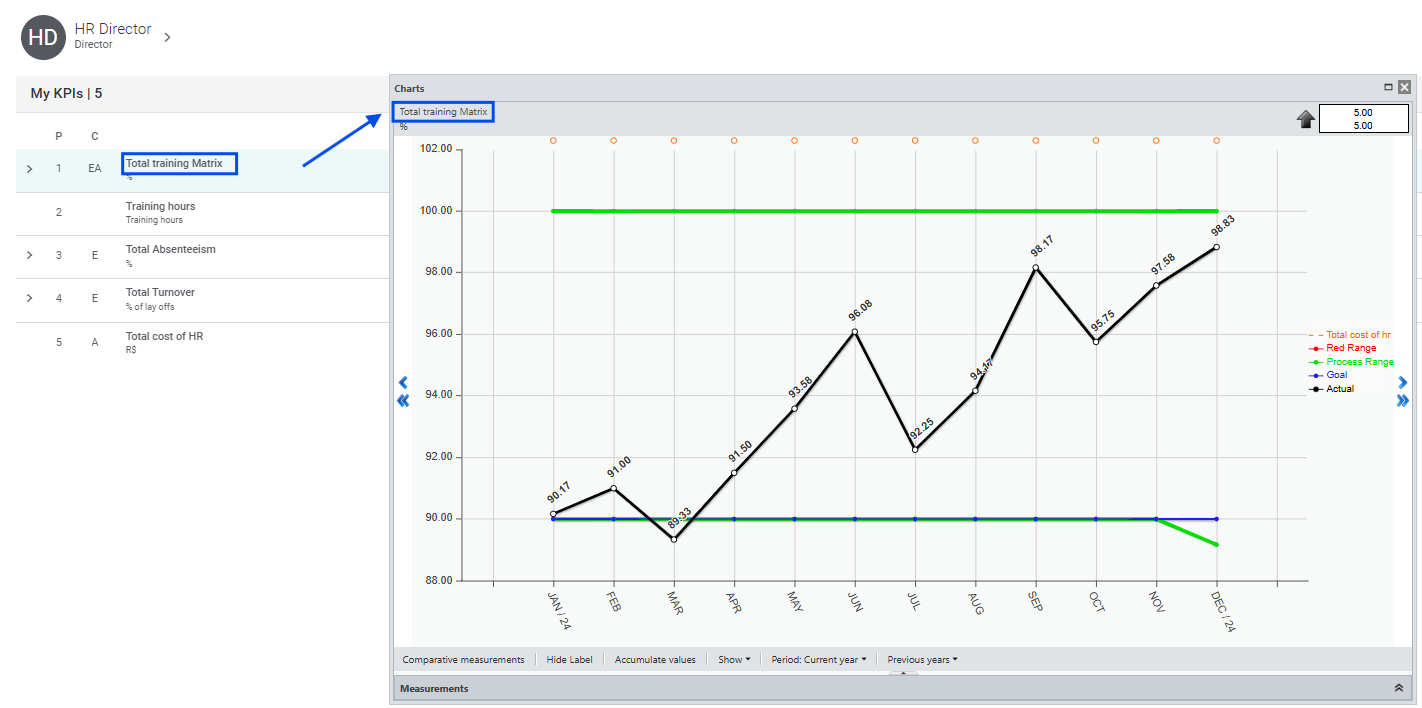Select Comparative measurements in chart toolbar

463,660
